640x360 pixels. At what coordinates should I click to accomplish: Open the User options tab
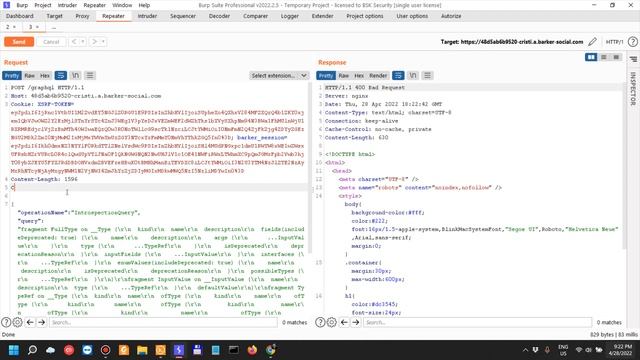pyautogui.click(x=412, y=16)
